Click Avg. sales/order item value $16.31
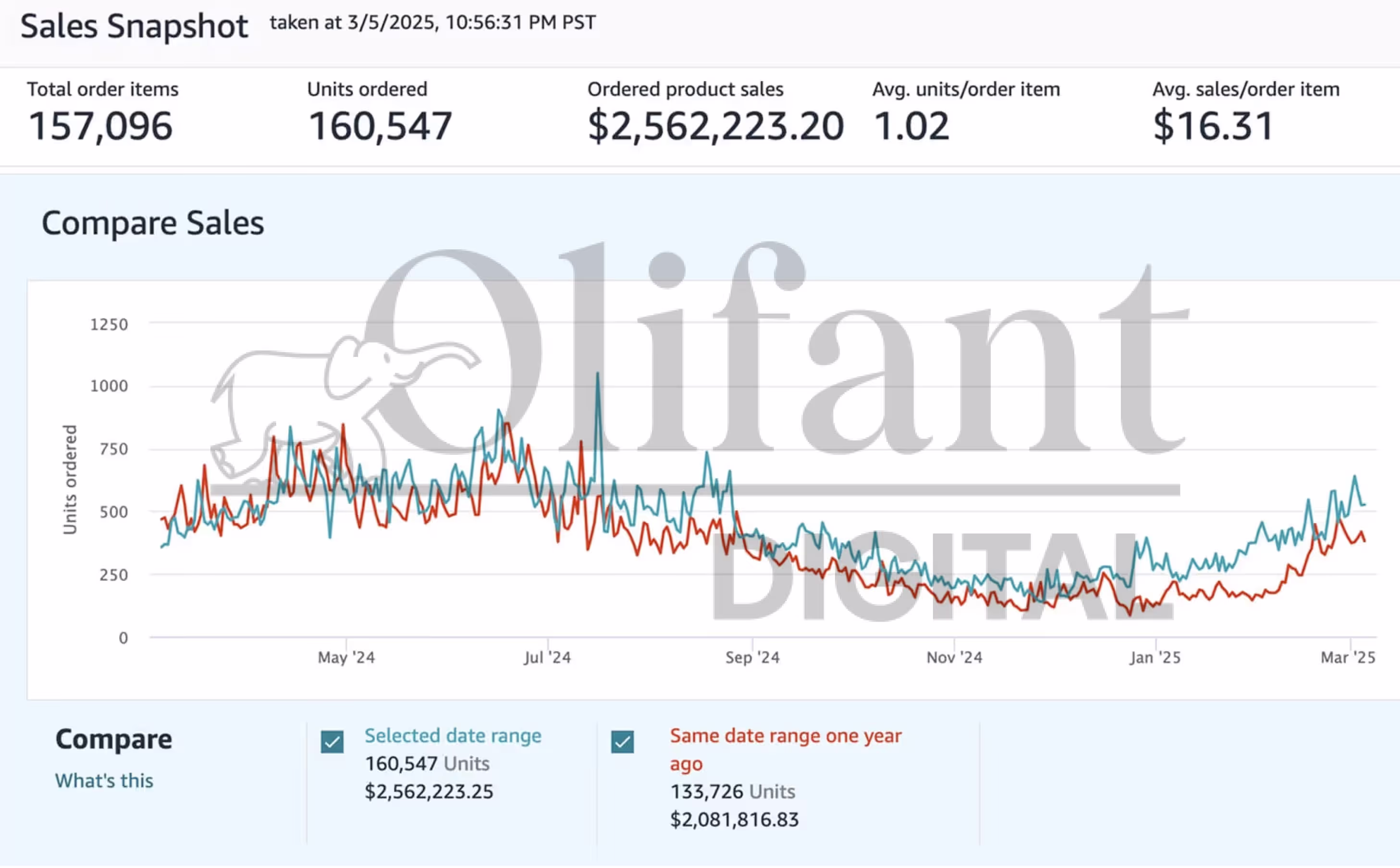Viewport: 1400px width, 868px height. pyautogui.click(x=1213, y=126)
